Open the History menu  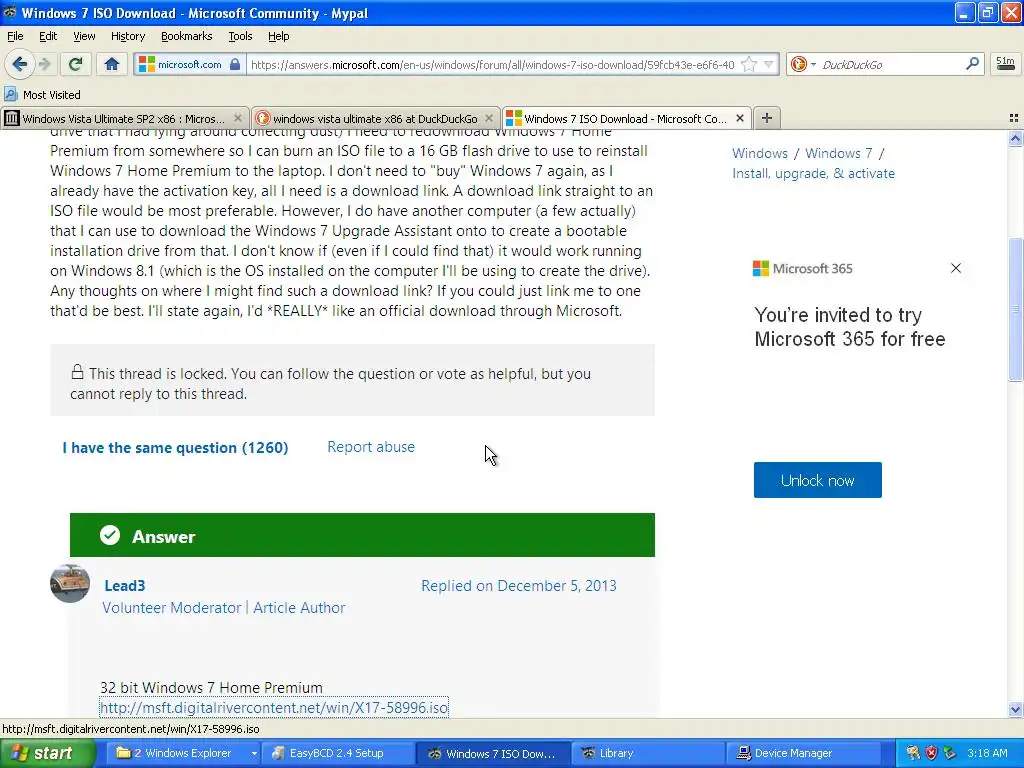(127, 36)
